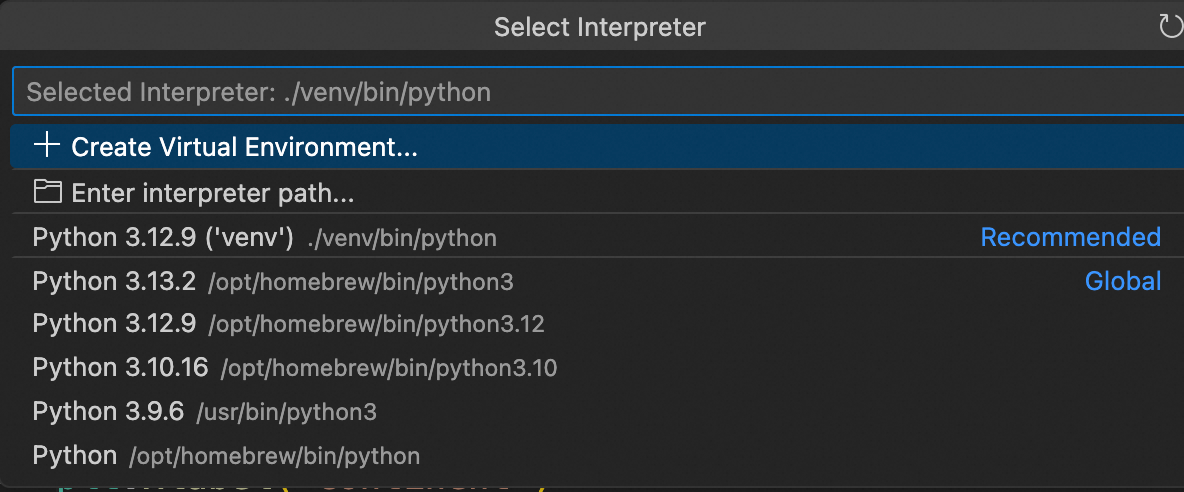The height and width of the screenshot is (492, 1184).
Task: Choose Create Virtual Environment... option
Action: [x=598, y=146]
